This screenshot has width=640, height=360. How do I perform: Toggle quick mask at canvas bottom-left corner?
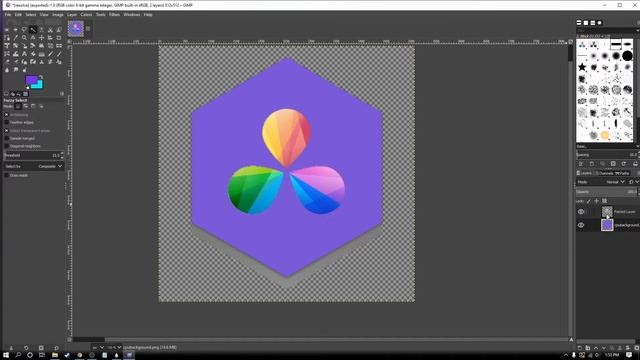(x=69, y=339)
